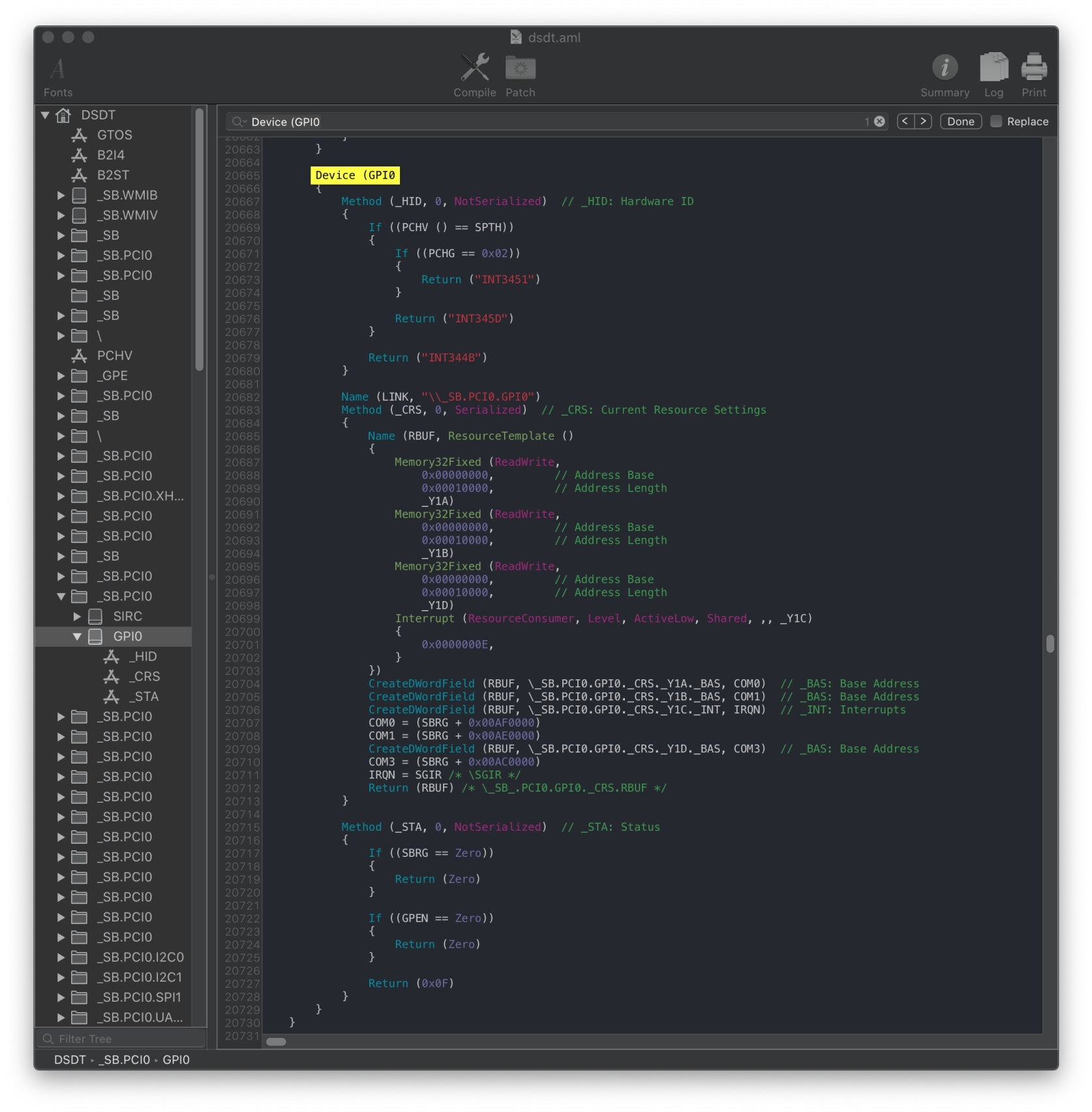Go to next search result
Image resolution: width=1092 pixels, height=1112 pixels.
923,121
